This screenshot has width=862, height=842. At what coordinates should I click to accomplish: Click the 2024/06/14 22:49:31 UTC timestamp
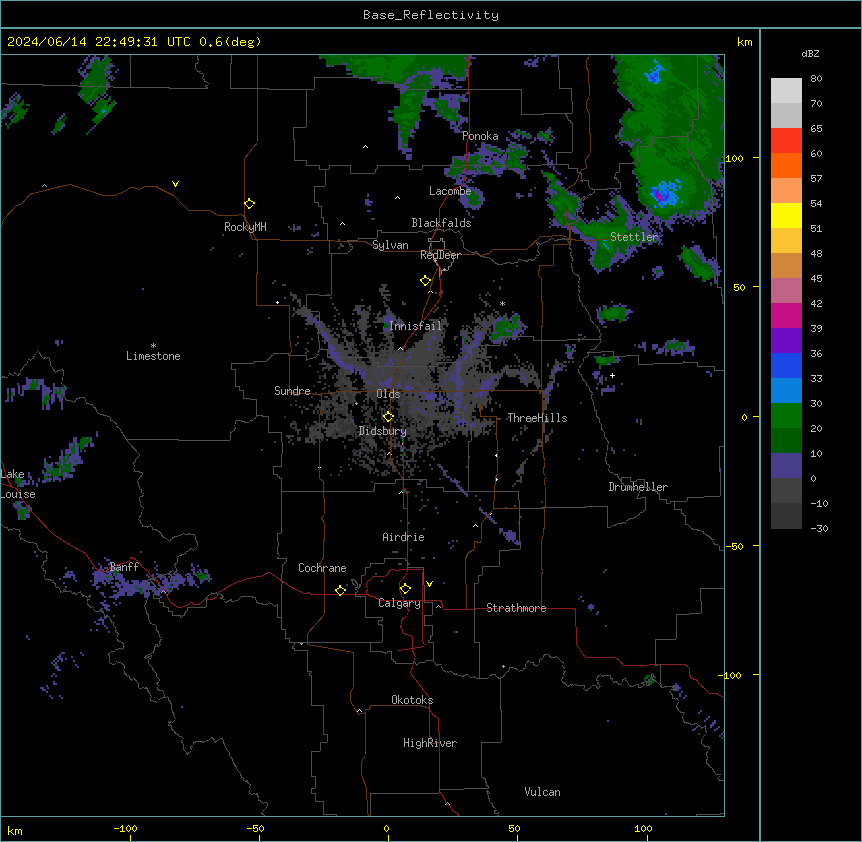99,42
